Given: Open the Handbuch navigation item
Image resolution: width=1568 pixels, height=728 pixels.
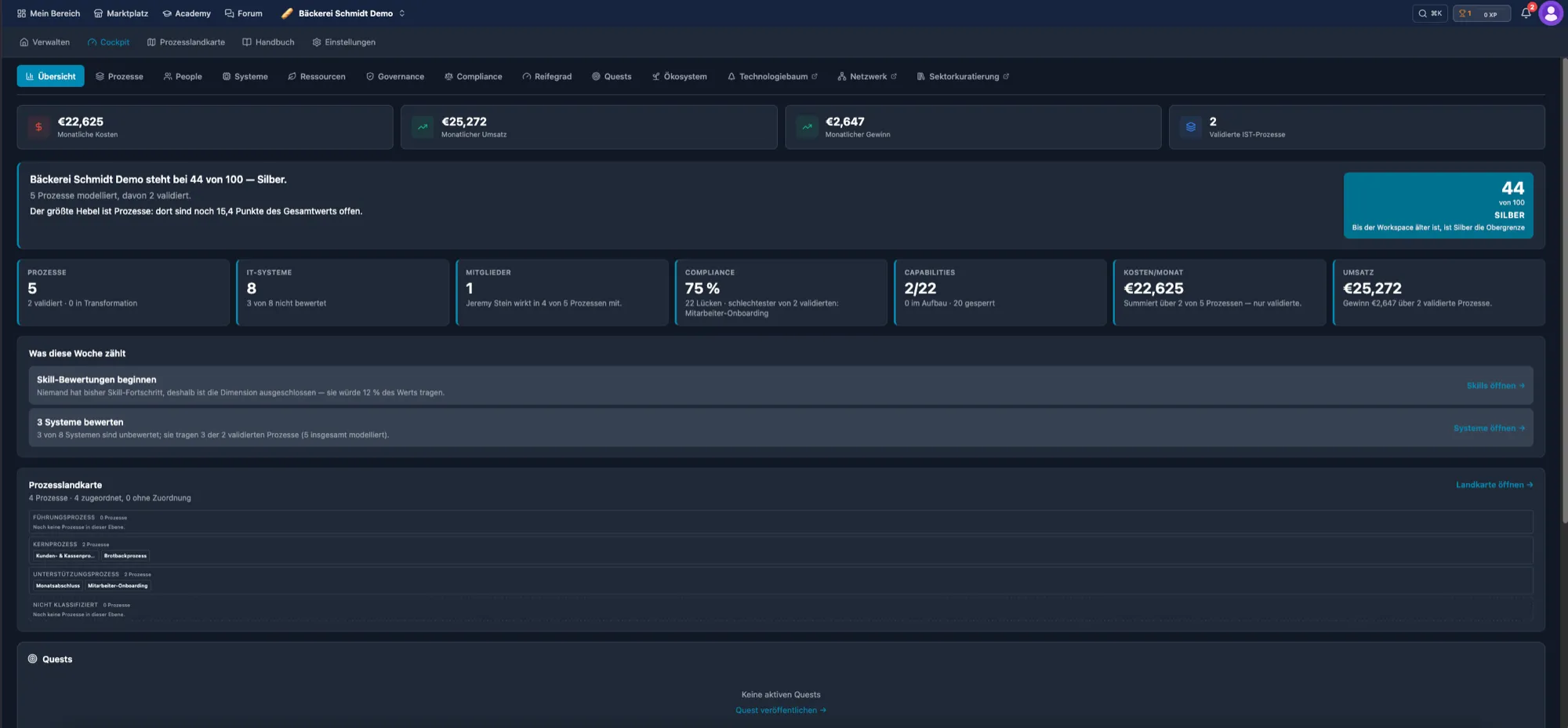Looking at the screenshot, I should [268, 42].
